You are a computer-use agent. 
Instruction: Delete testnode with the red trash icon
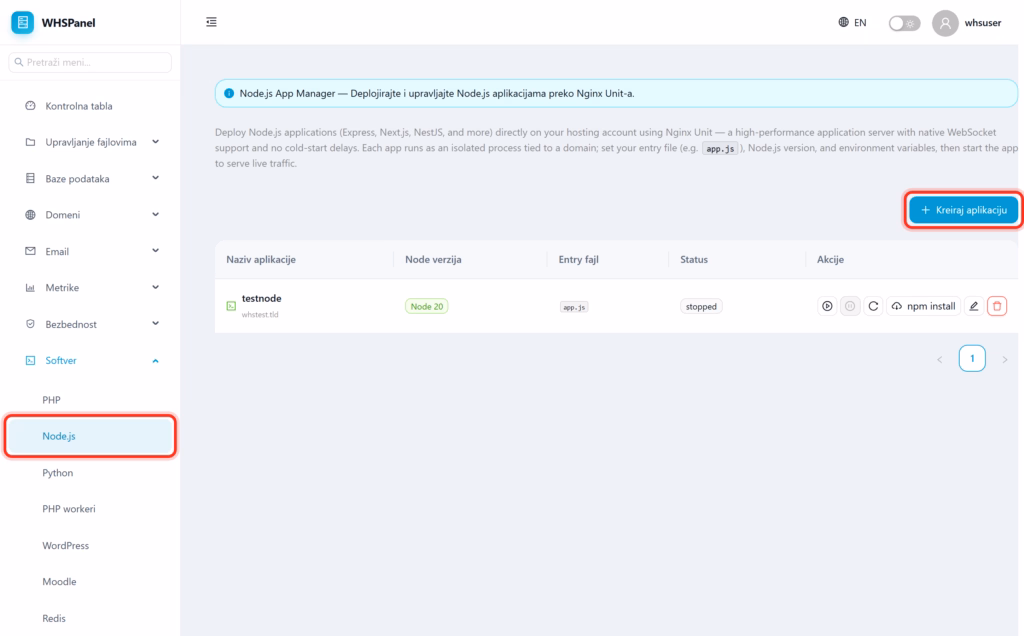tap(997, 306)
